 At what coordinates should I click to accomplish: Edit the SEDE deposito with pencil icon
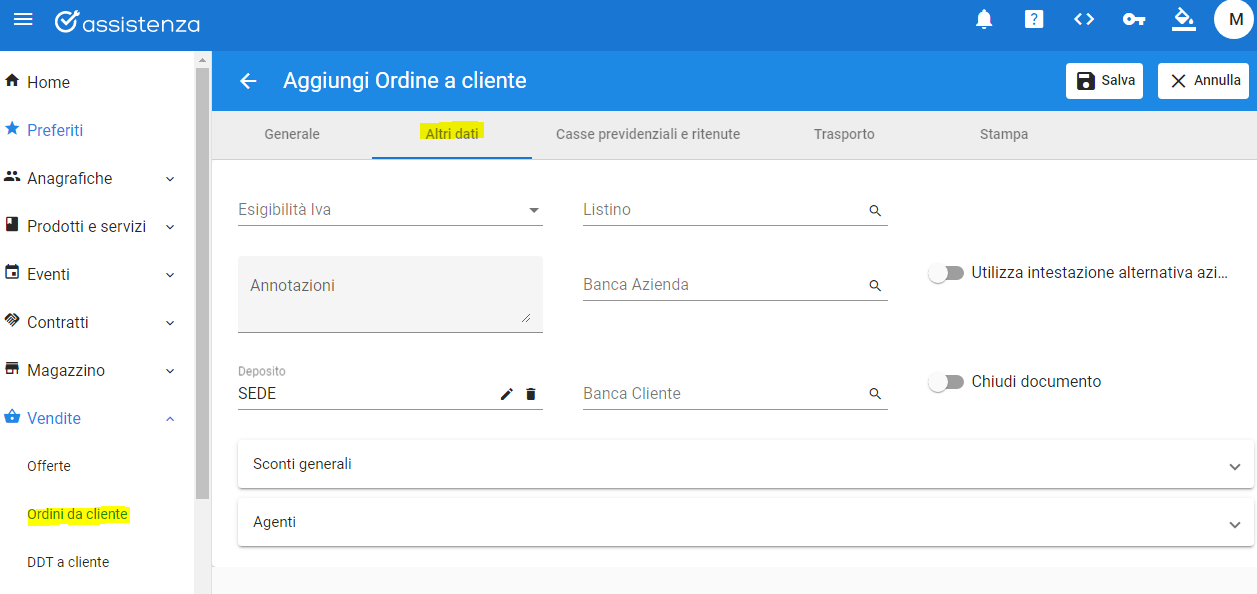point(506,394)
